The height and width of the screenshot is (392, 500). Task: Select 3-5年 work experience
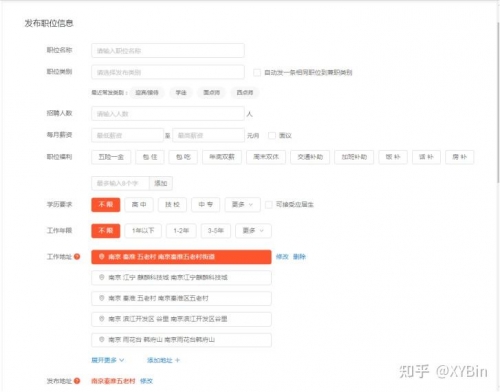216,230
